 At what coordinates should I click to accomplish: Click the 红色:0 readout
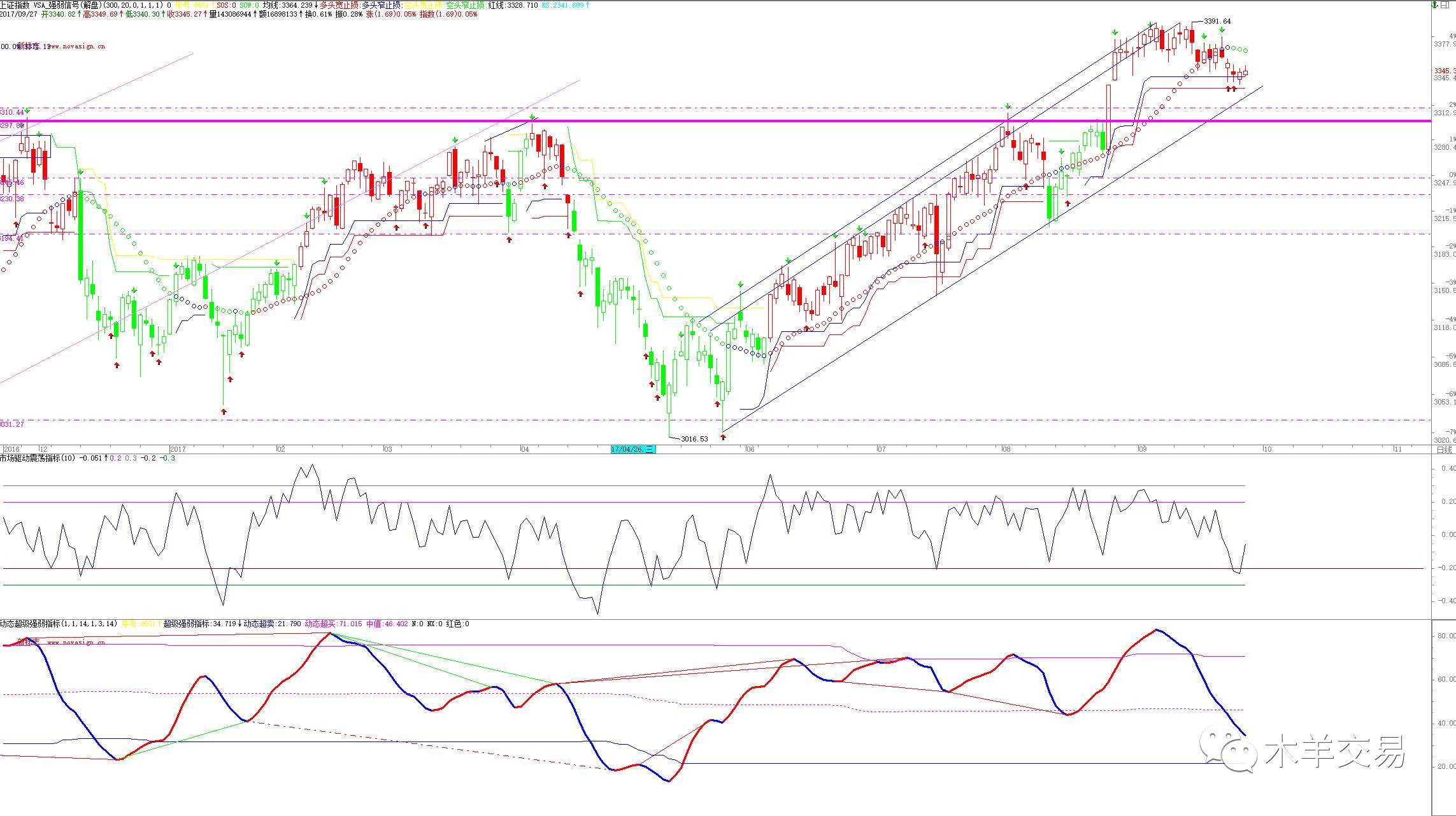point(457,624)
